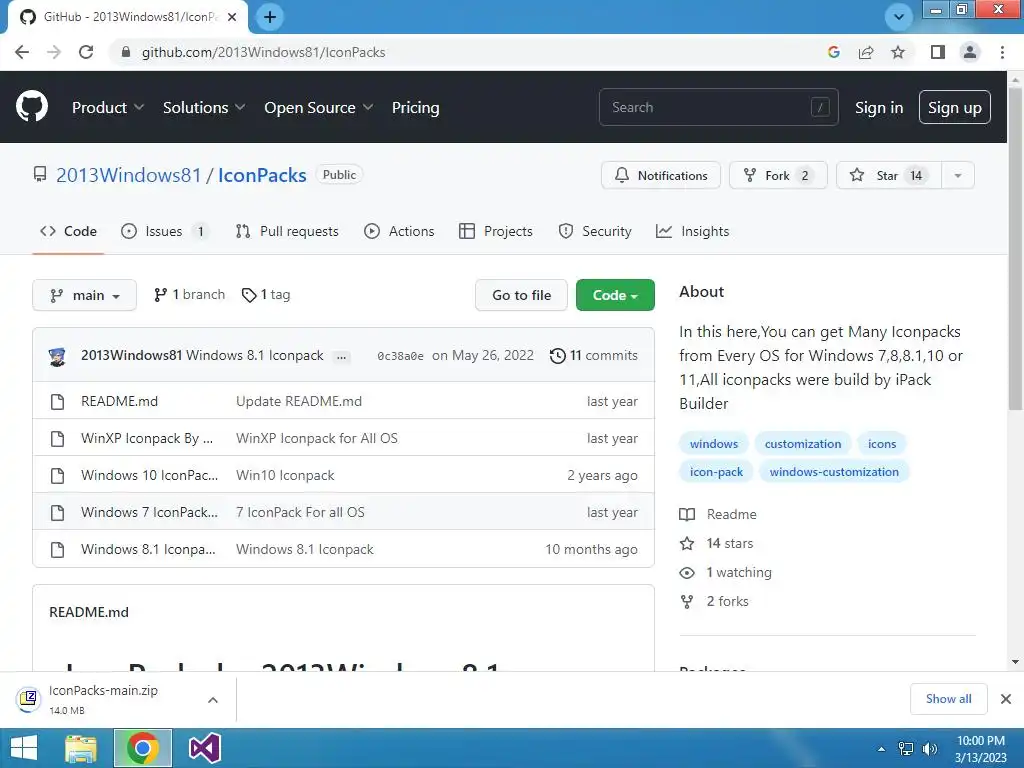Open Visual Studio from taskbar
The image size is (1024, 768).
point(204,748)
